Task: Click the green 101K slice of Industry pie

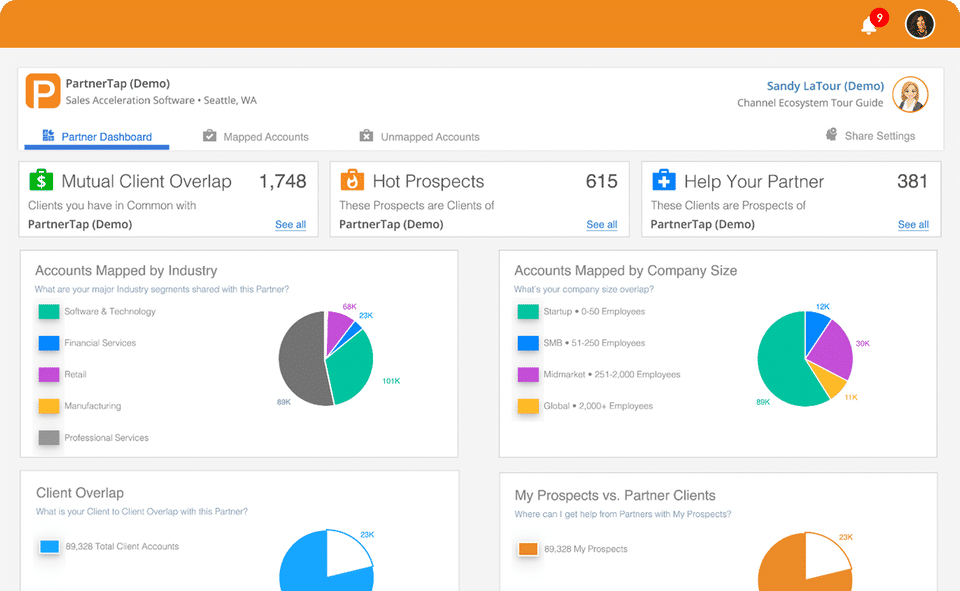Action: pyautogui.click(x=352, y=371)
